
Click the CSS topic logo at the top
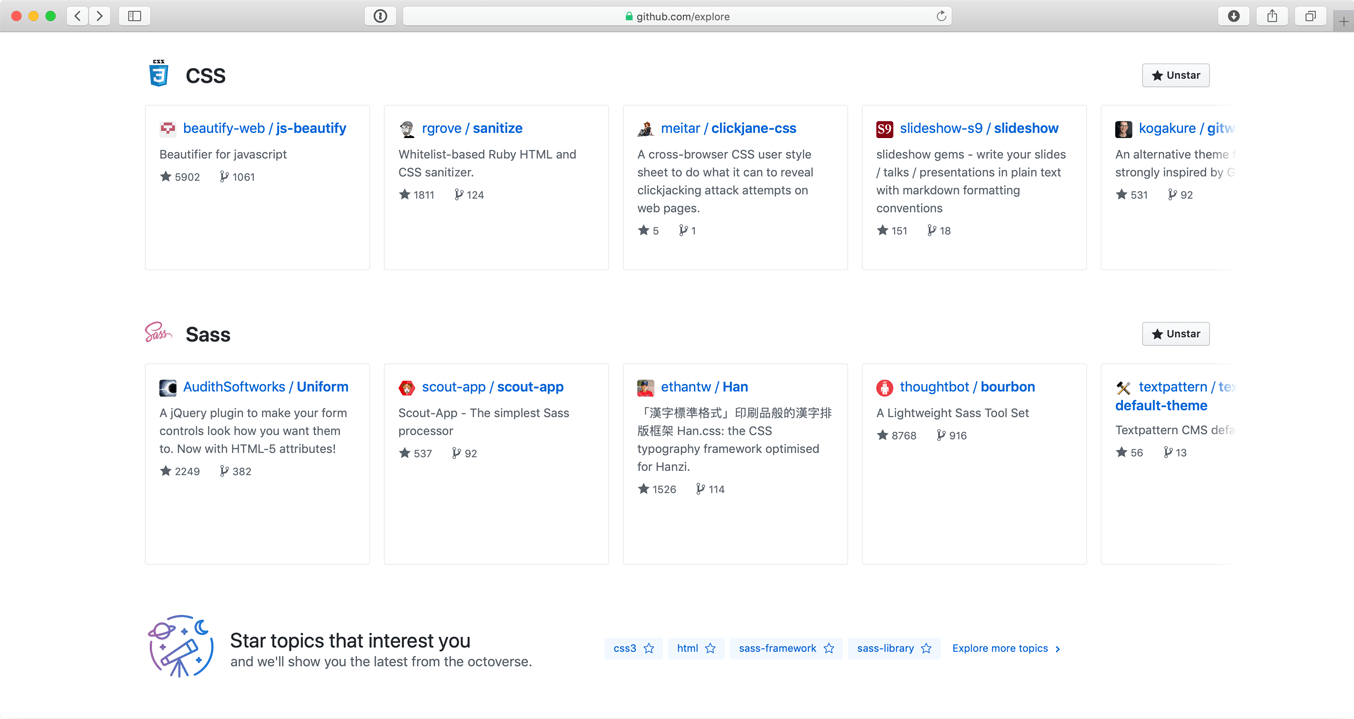[x=158, y=73]
